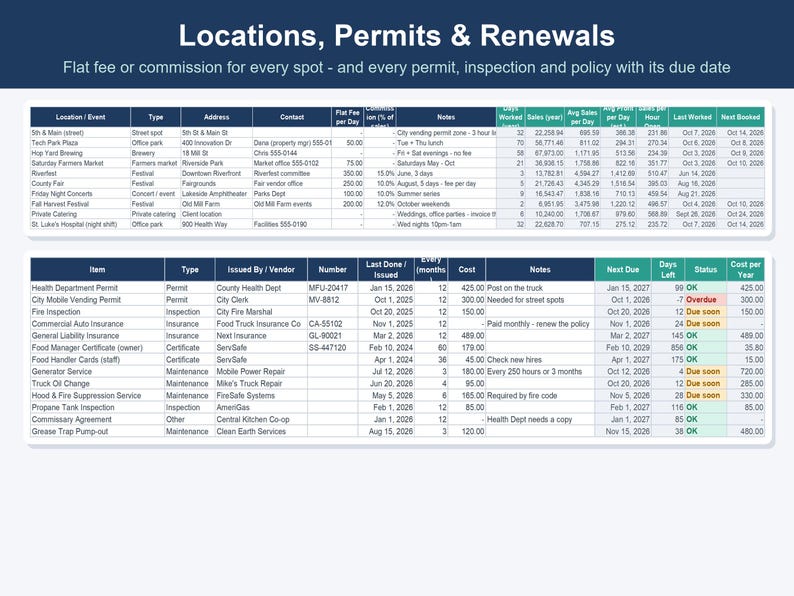Viewport: 794px width, 596px height.
Task: Click the 'County Fair' location cell
Action: click(x=80, y=183)
